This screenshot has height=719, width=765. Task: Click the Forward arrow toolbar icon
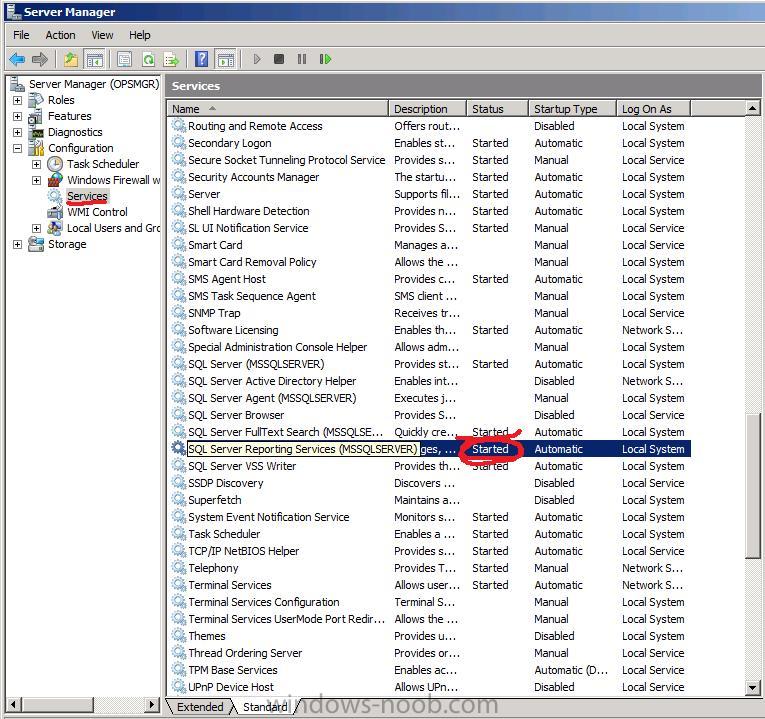(x=40, y=60)
